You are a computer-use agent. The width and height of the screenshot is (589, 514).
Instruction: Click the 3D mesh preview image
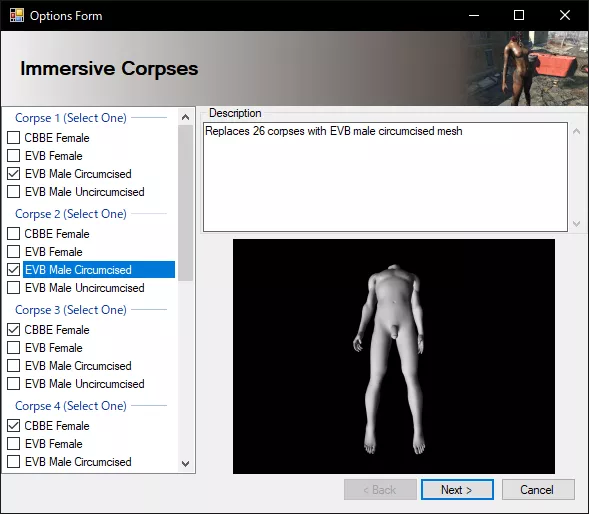click(394, 356)
